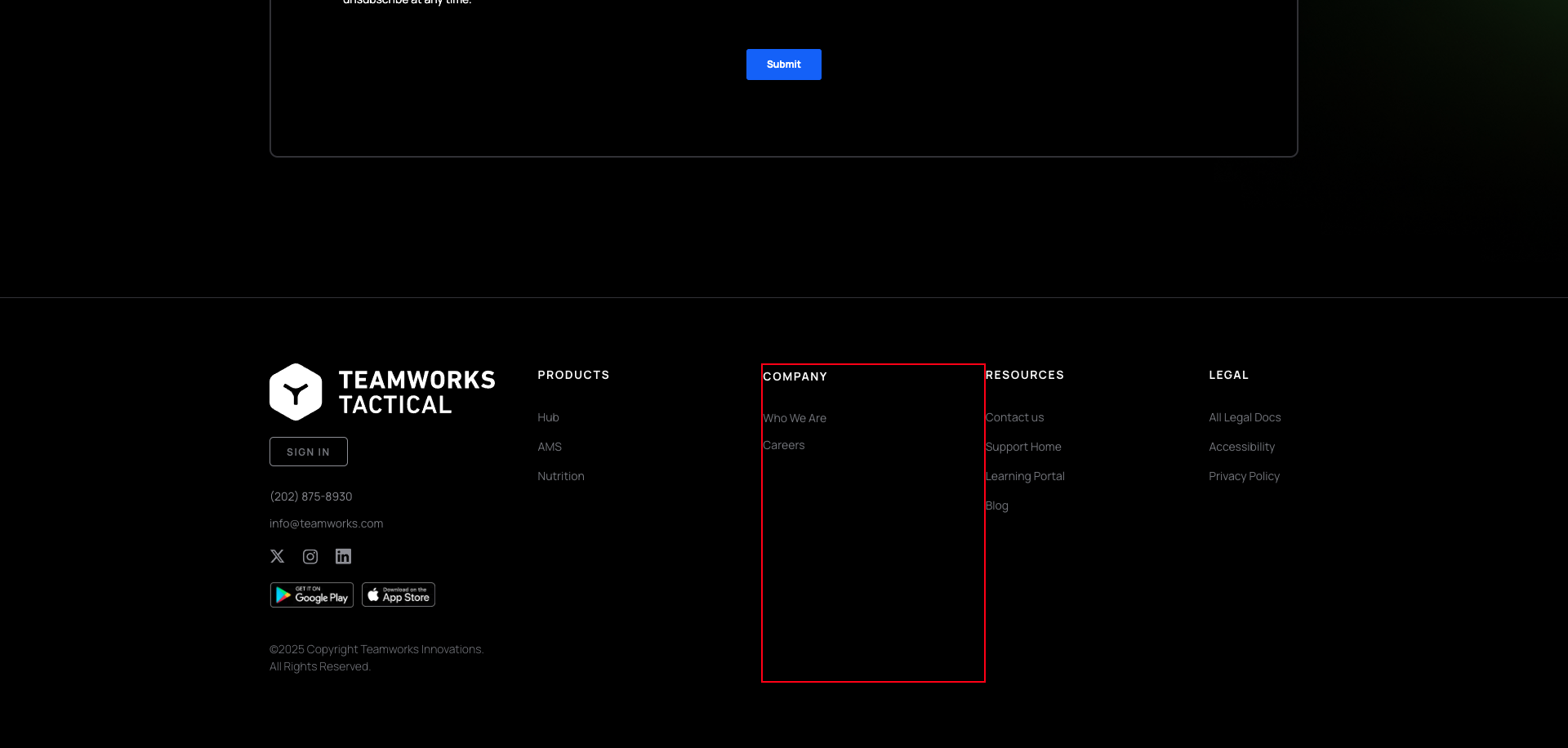Open the X (Twitter) social icon
The image size is (1568, 748).
coord(277,556)
